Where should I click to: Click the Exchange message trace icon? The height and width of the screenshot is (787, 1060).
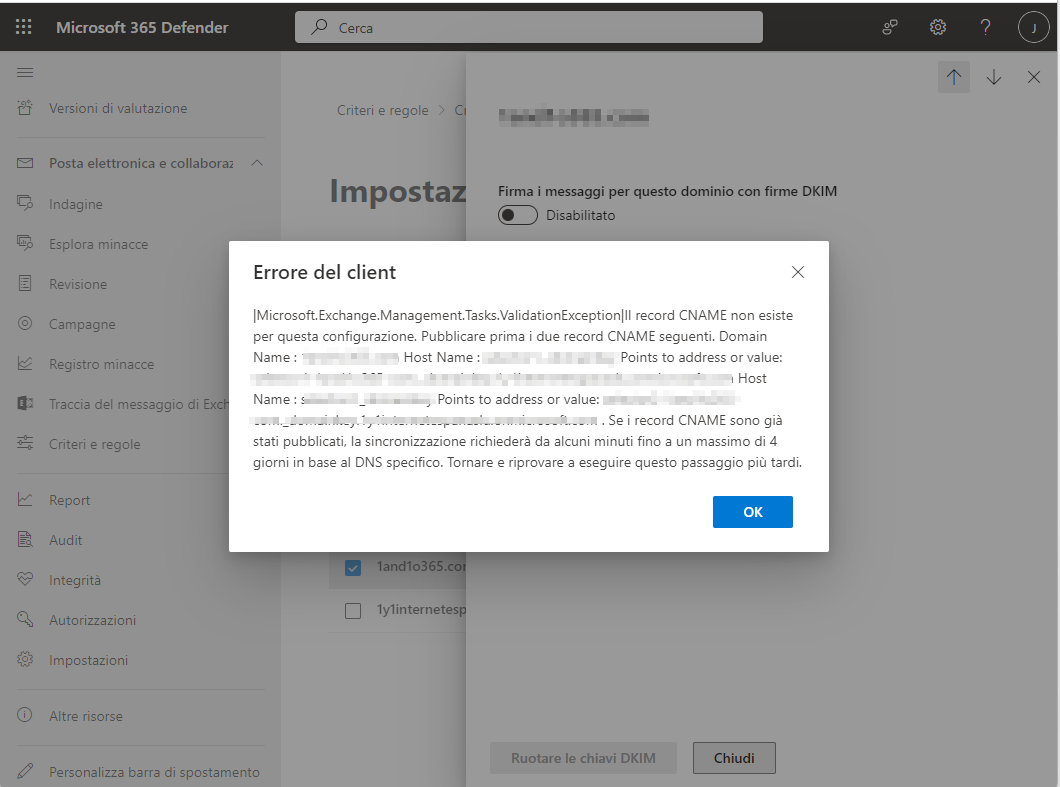(x=25, y=404)
